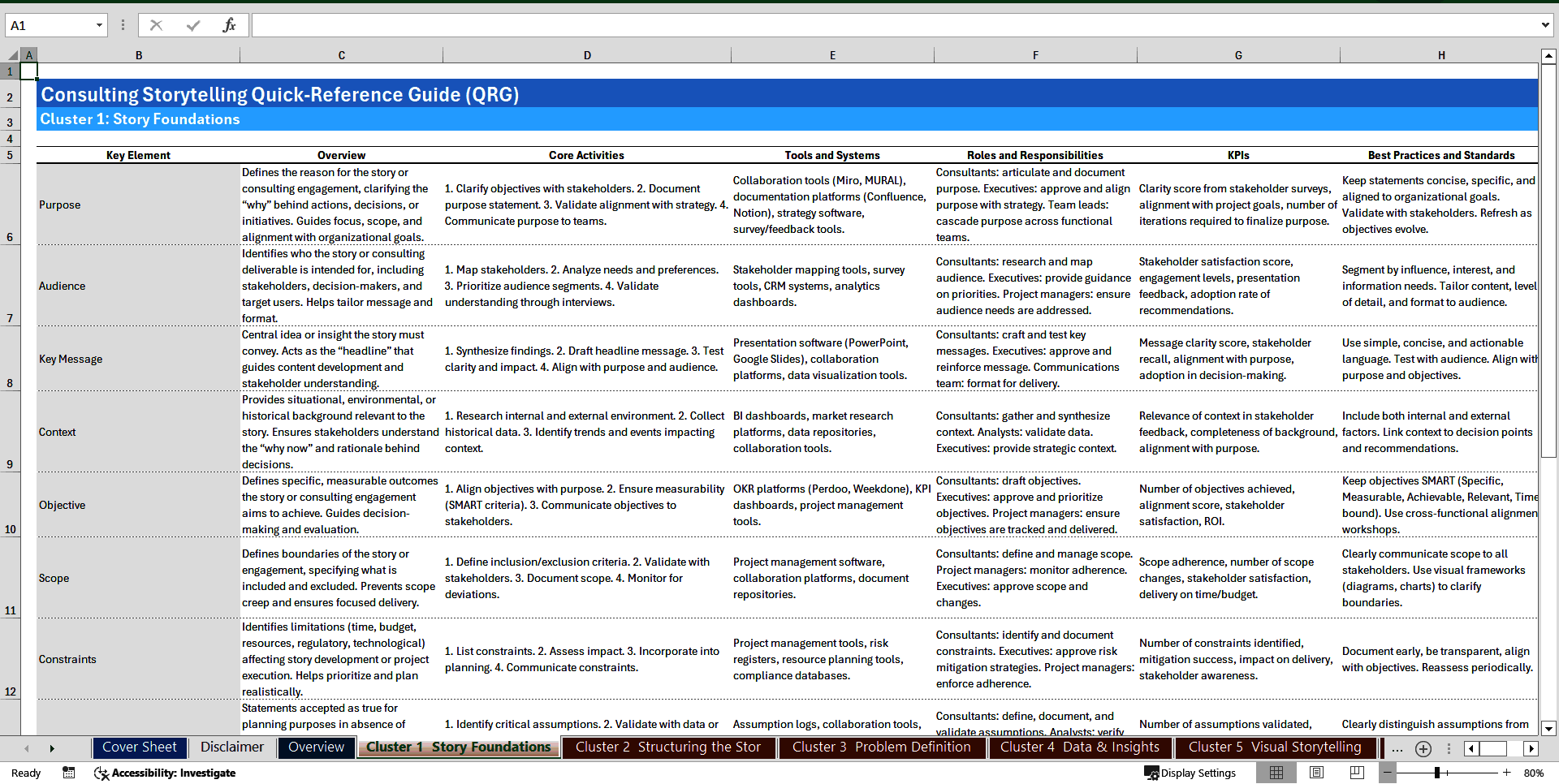Click the Display Settings icon

[x=1152, y=773]
